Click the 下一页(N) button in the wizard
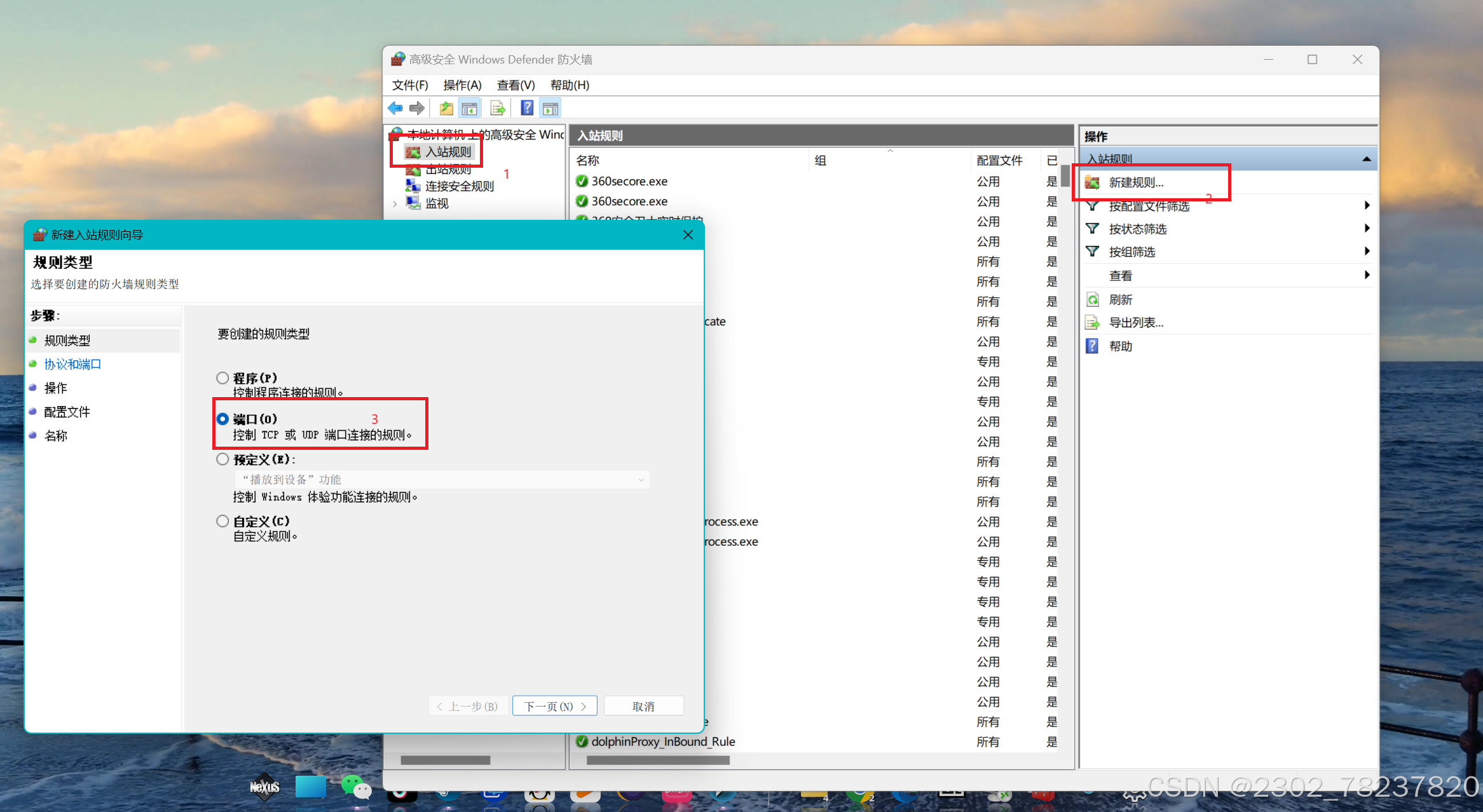Screen dimensions: 1483x812 click(554, 705)
